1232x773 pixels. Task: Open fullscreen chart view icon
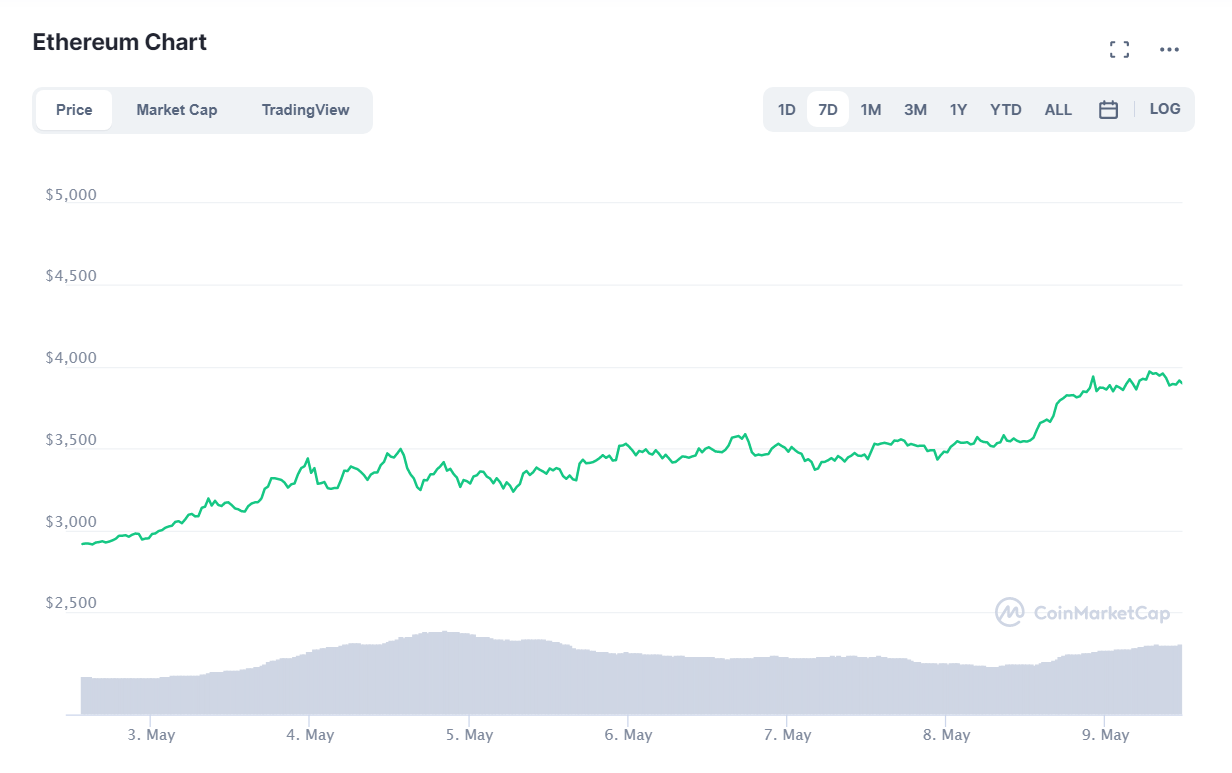pos(1120,50)
